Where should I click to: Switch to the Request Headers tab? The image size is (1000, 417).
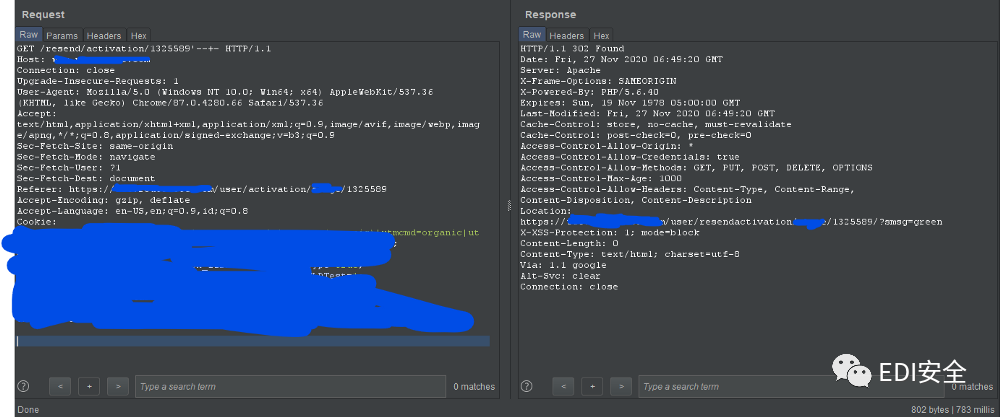tap(105, 35)
